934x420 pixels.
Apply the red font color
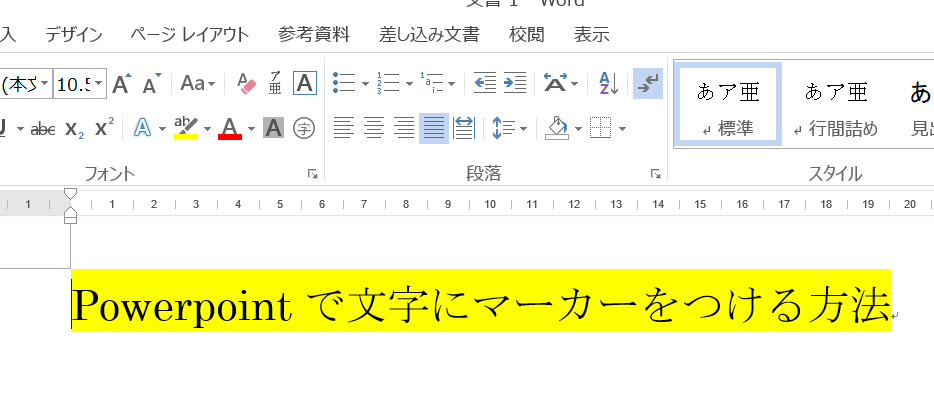coord(231,128)
